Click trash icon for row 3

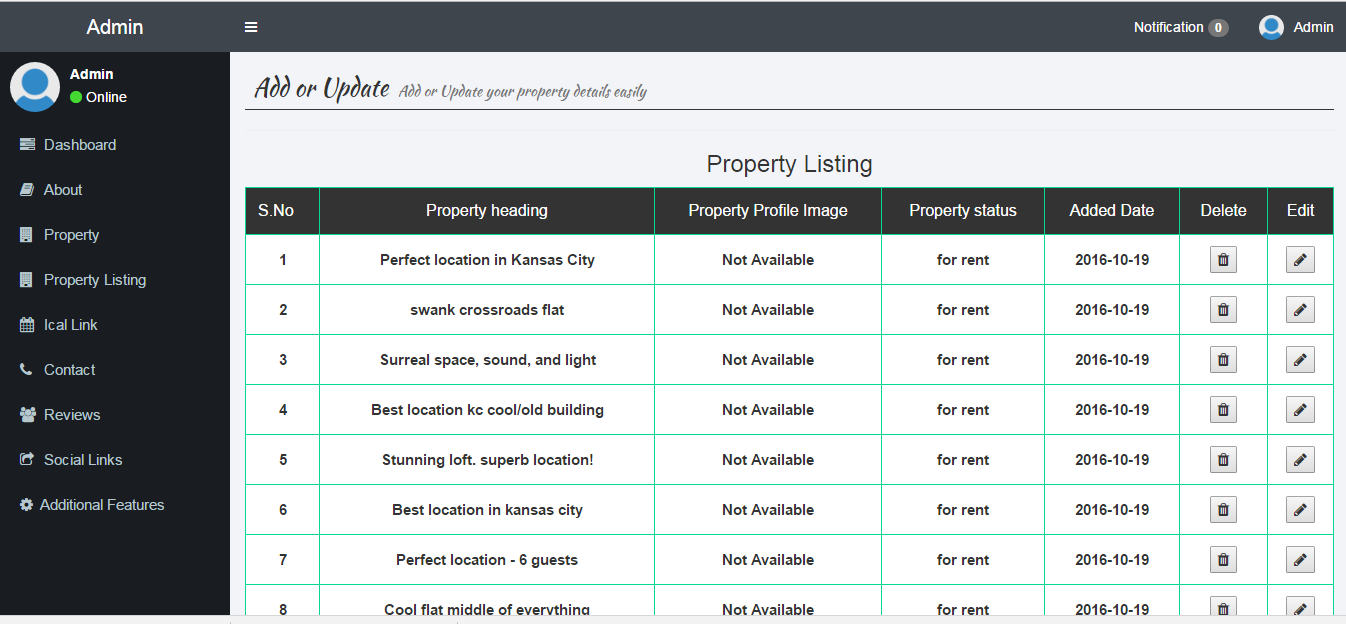click(x=1222, y=360)
